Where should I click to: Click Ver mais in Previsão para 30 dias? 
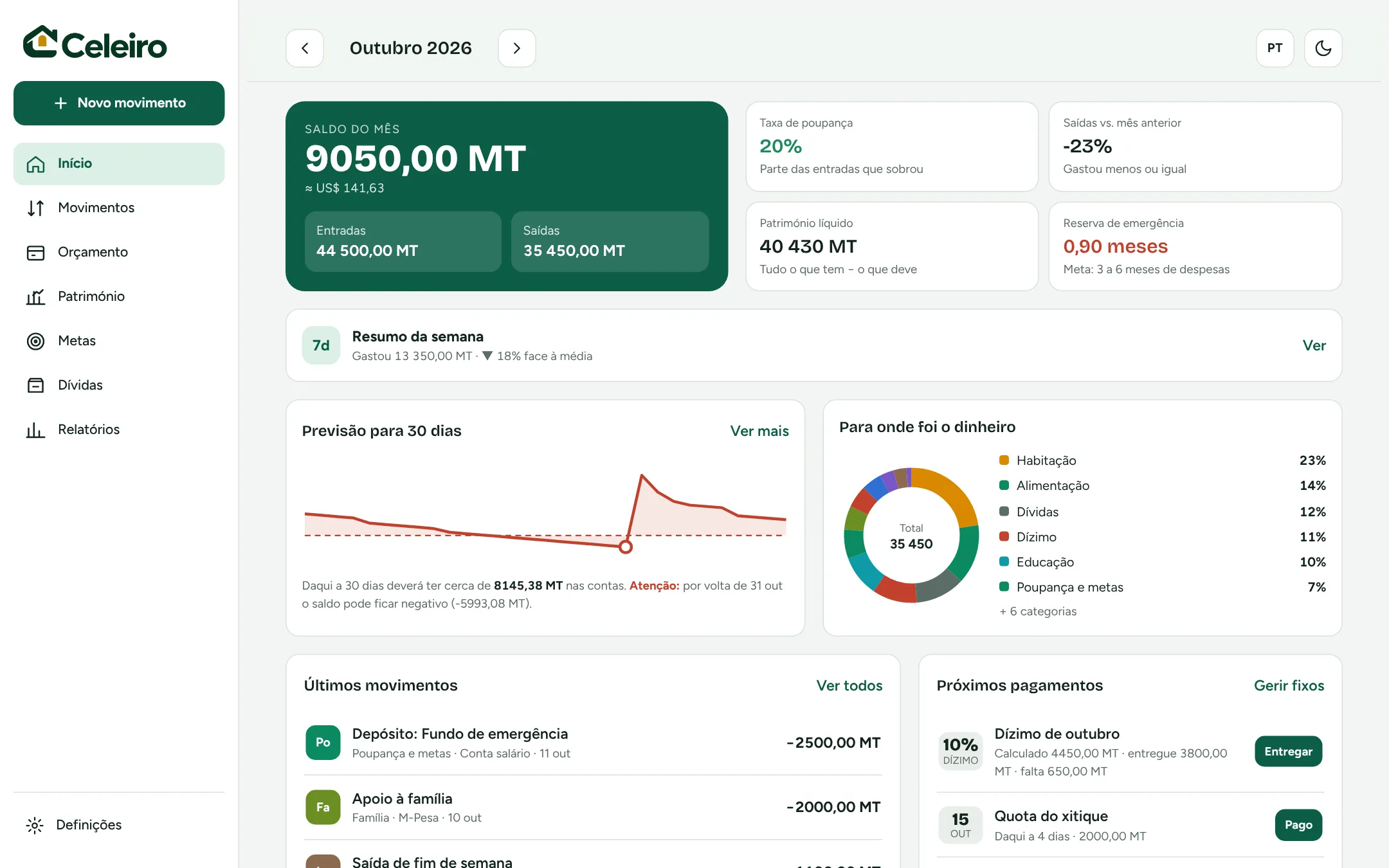pyautogui.click(x=759, y=431)
